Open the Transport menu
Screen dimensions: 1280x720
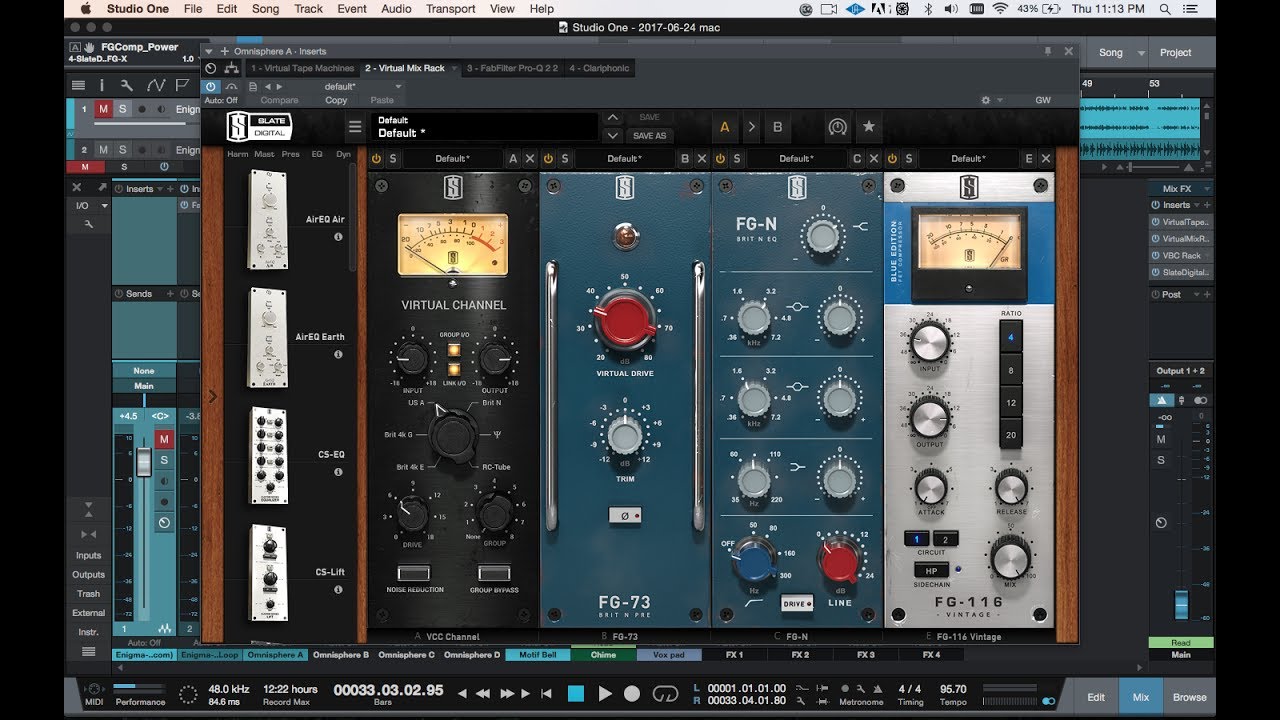(x=450, y=9)
